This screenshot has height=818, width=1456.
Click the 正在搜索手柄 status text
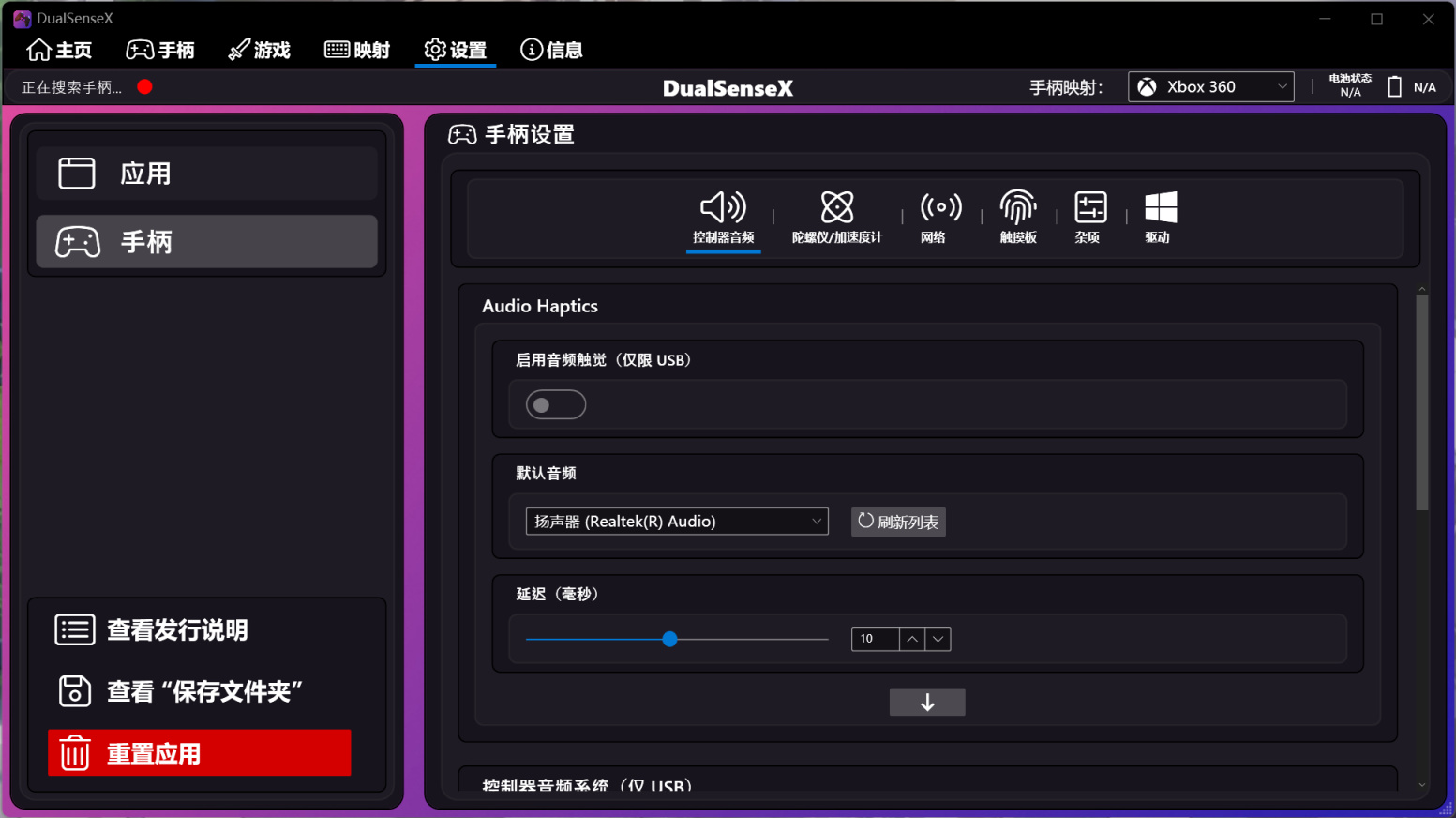tap(72, 87)
